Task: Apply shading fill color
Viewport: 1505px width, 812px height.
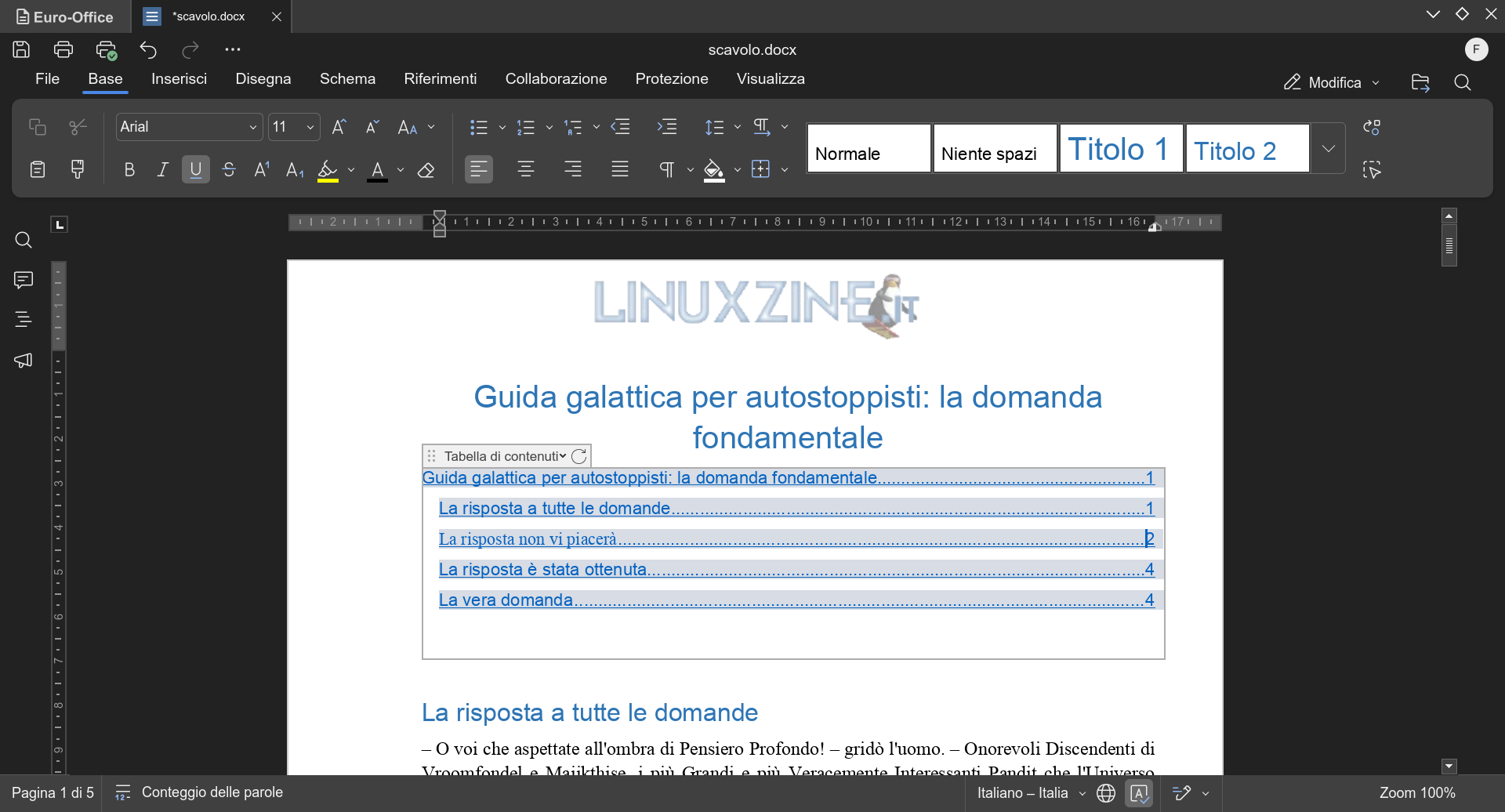Action: pyautogui.click(x=714, y=170)
